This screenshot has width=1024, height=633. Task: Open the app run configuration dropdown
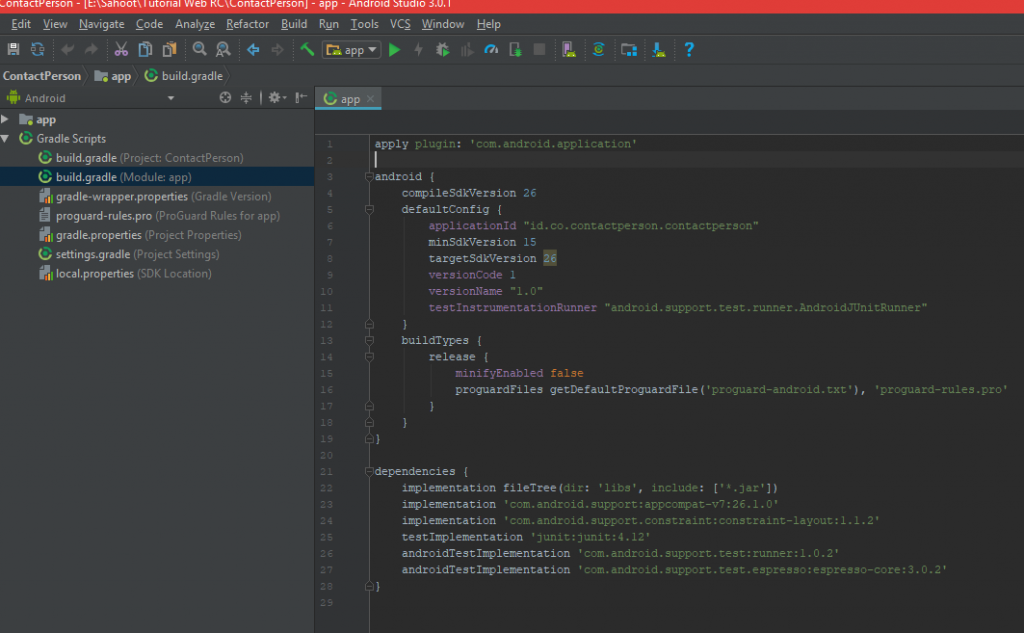tap(352, 49)
